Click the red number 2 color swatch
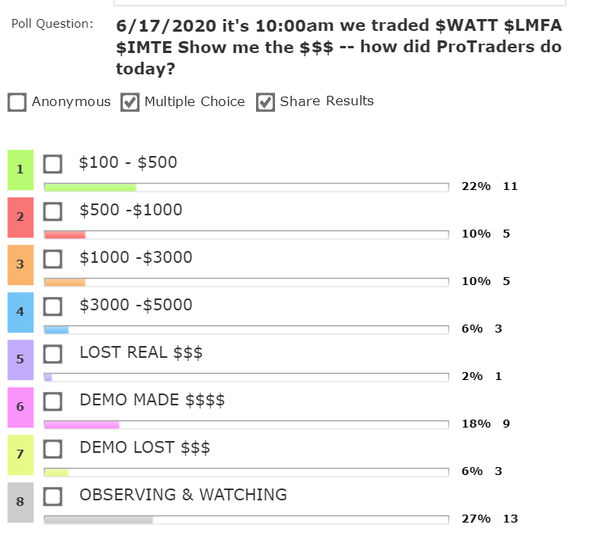Image resolution: width=600 pixels, height=555 pixels. pyautogui.click(x=20, y=217)
